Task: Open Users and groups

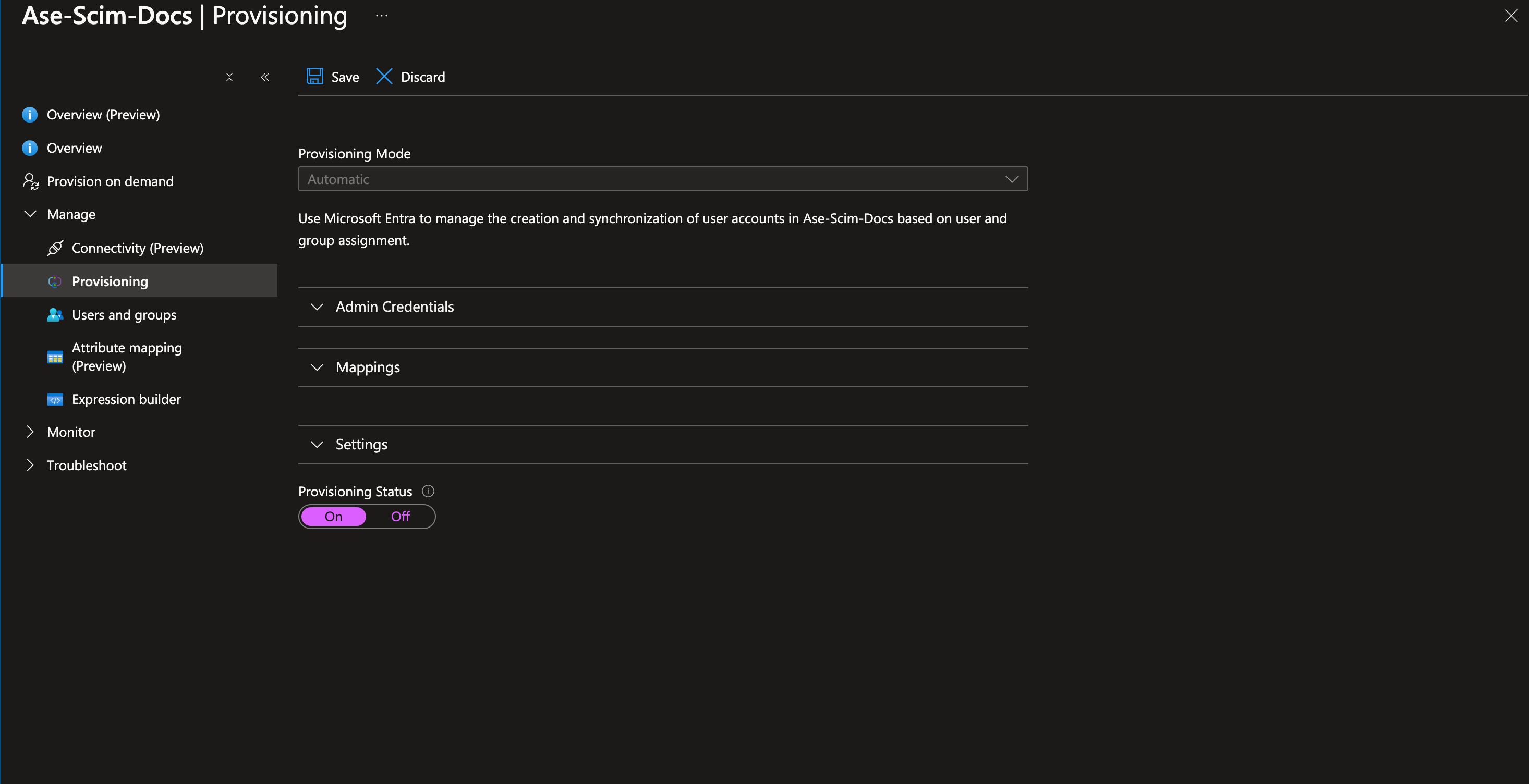Action: tap(124, 314)
